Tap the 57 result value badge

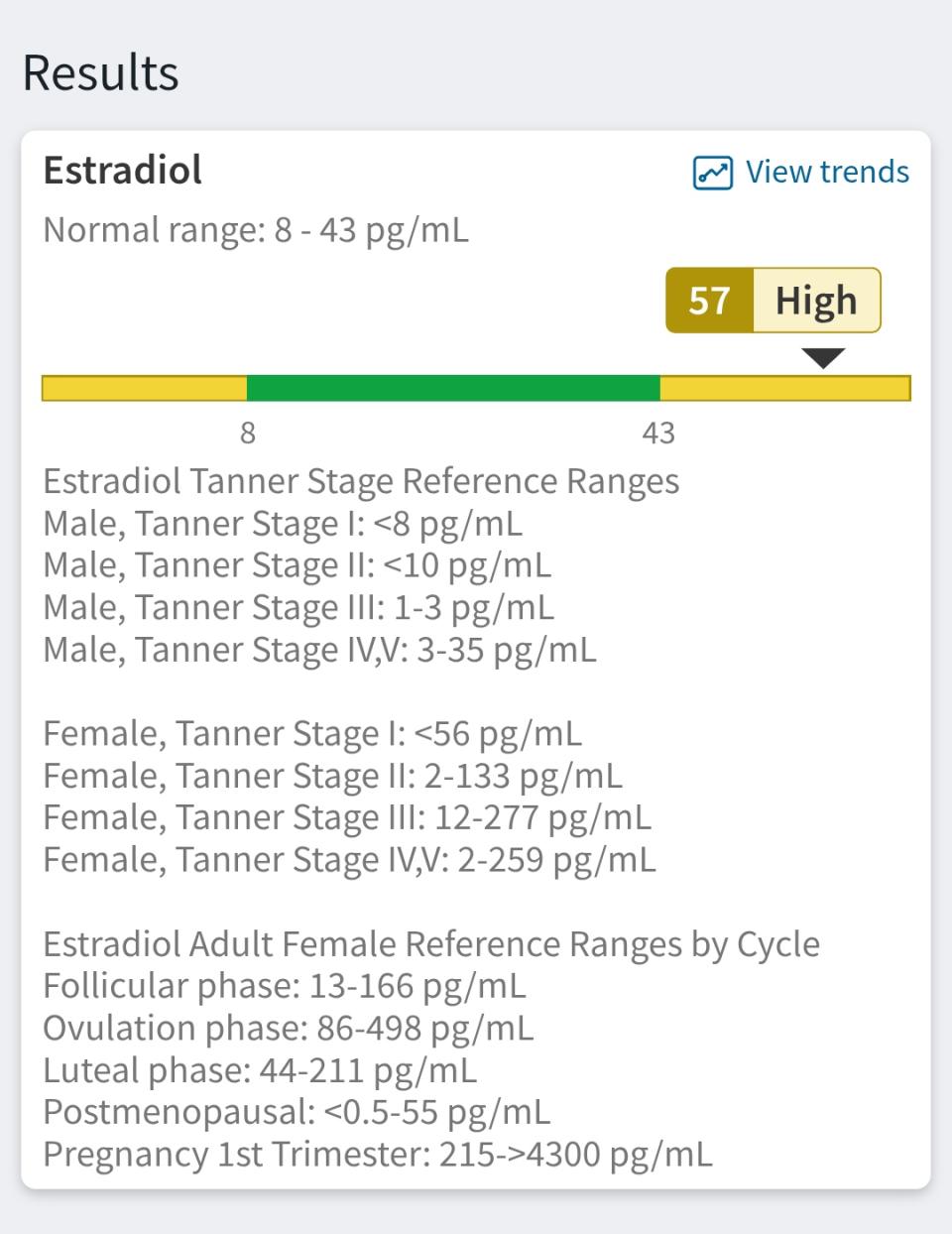[709, 300]
